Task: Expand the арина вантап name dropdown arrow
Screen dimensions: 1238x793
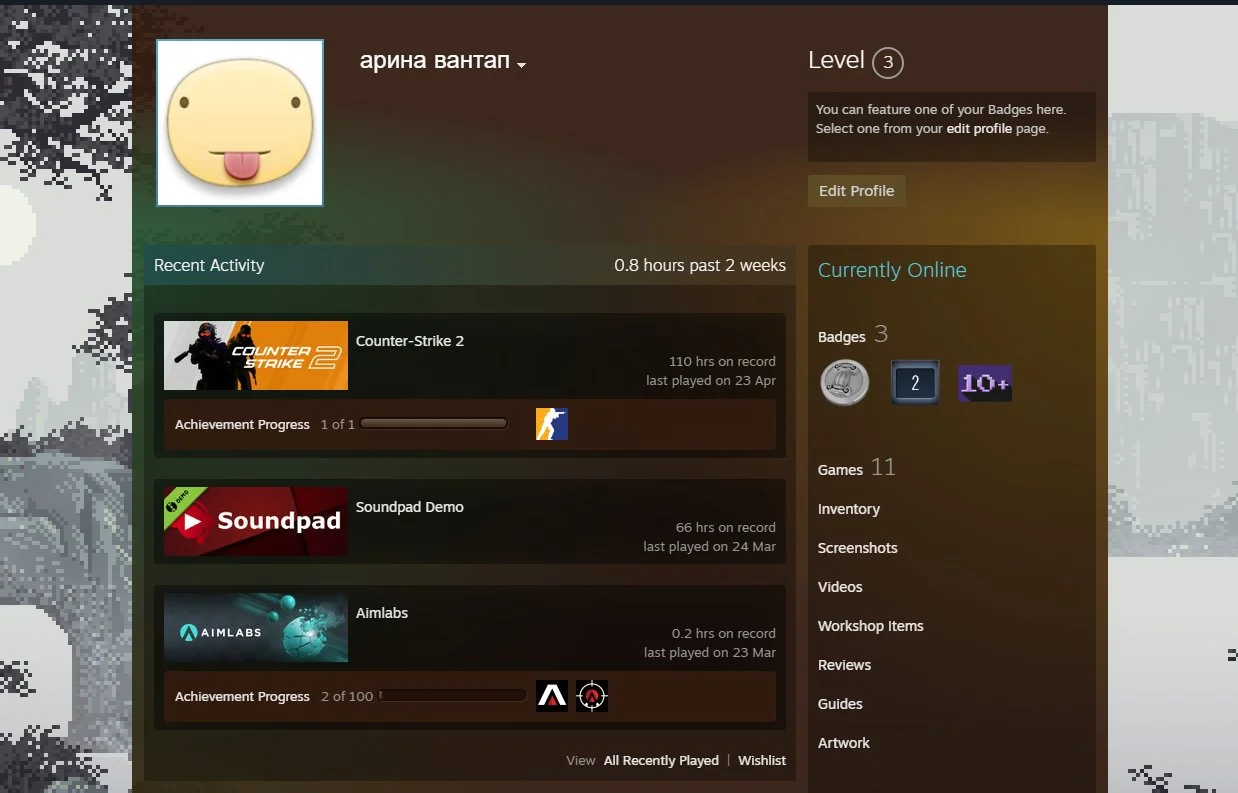Action: pyautogui.click(x=521, y=65)
